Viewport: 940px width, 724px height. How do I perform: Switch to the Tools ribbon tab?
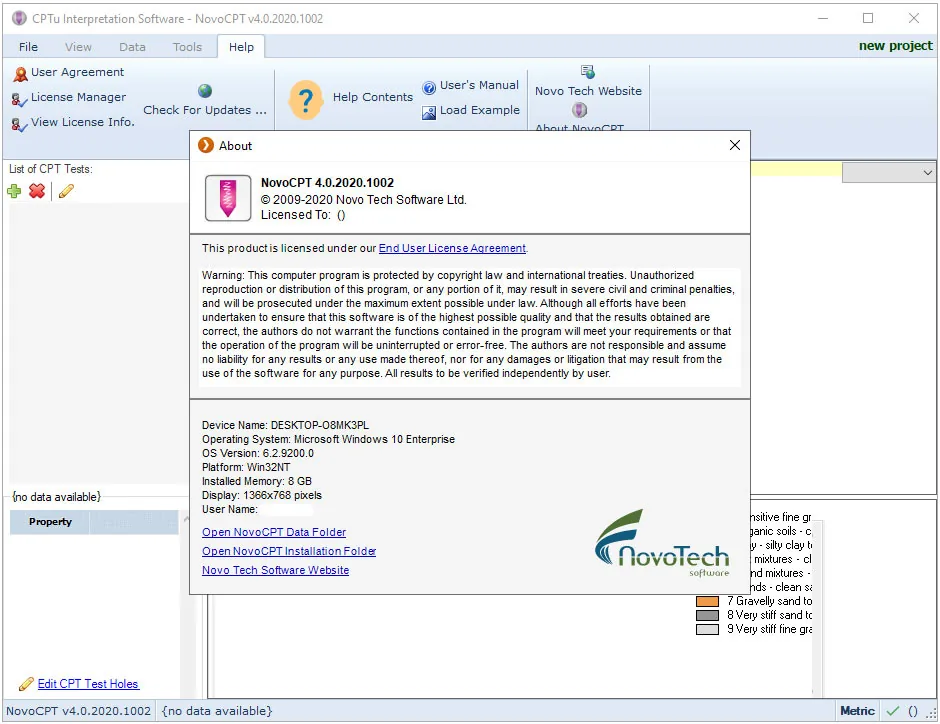coord(188,47)
